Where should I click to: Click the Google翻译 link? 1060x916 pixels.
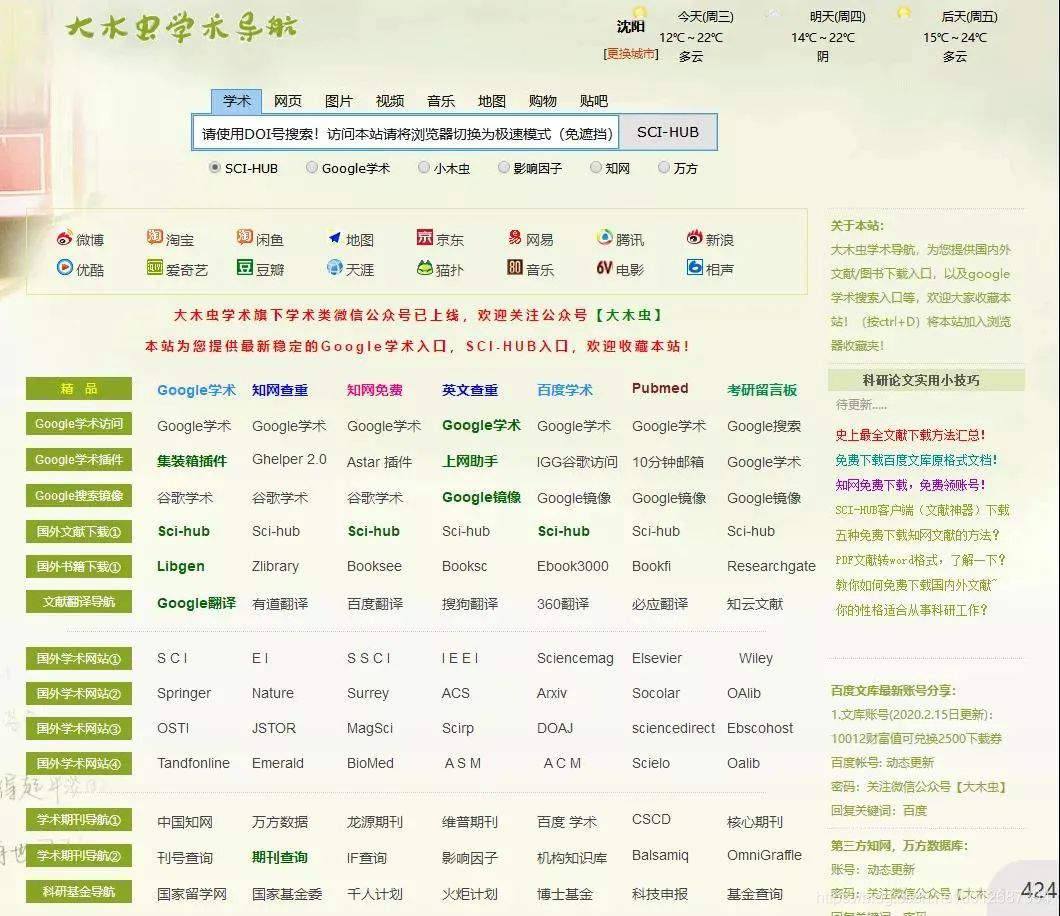[196, 603]
